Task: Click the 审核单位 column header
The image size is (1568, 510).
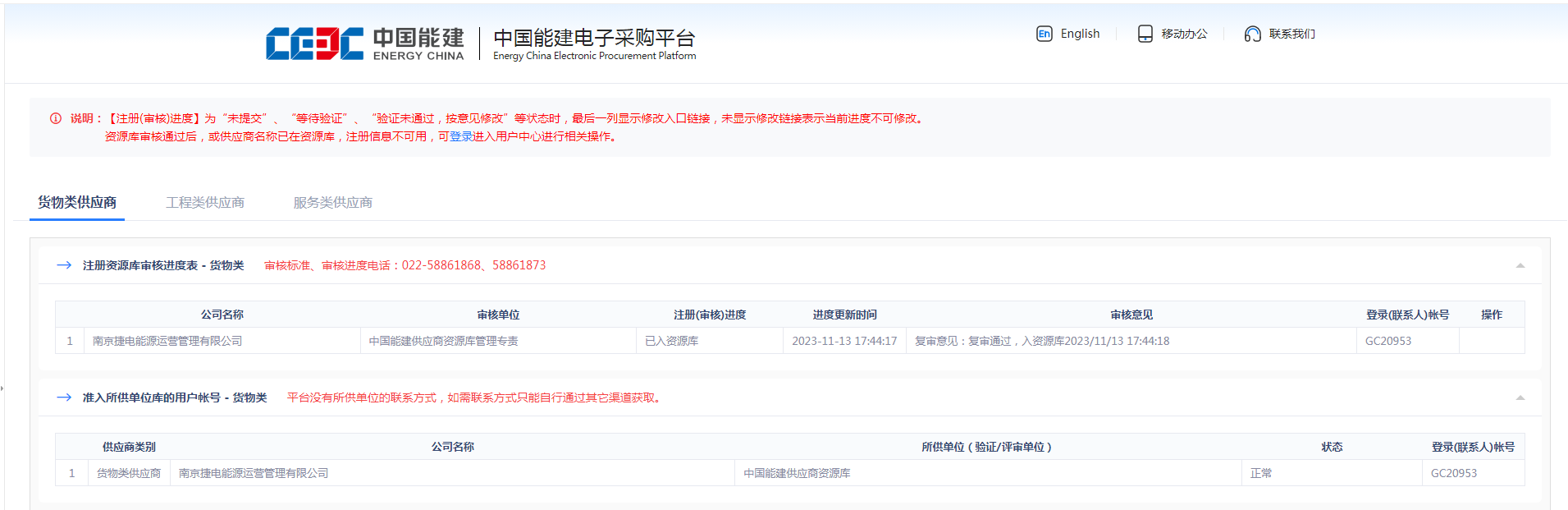Action: 498,315
